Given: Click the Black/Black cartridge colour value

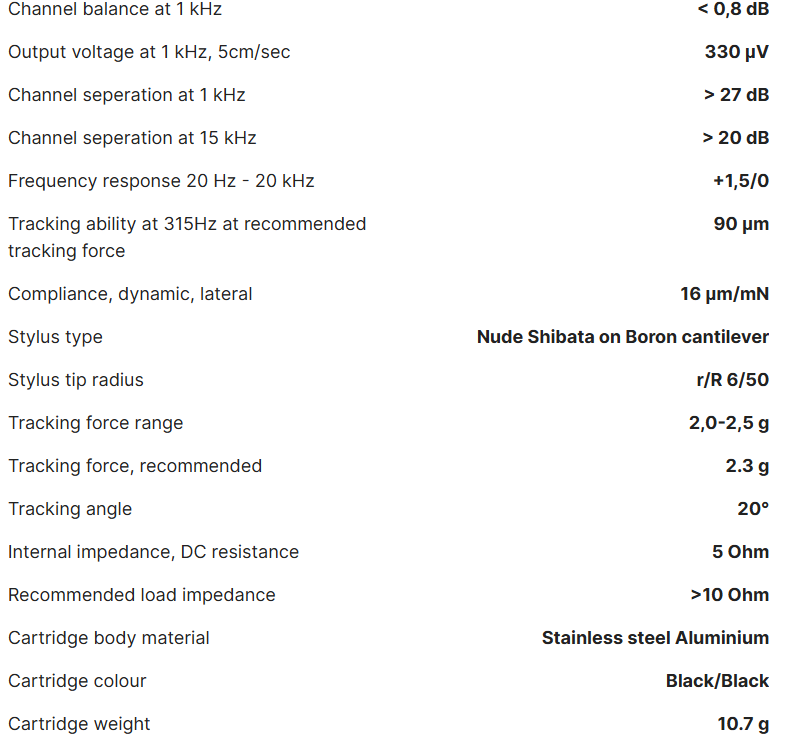Looking at the screenshot, I should point(717,680).
